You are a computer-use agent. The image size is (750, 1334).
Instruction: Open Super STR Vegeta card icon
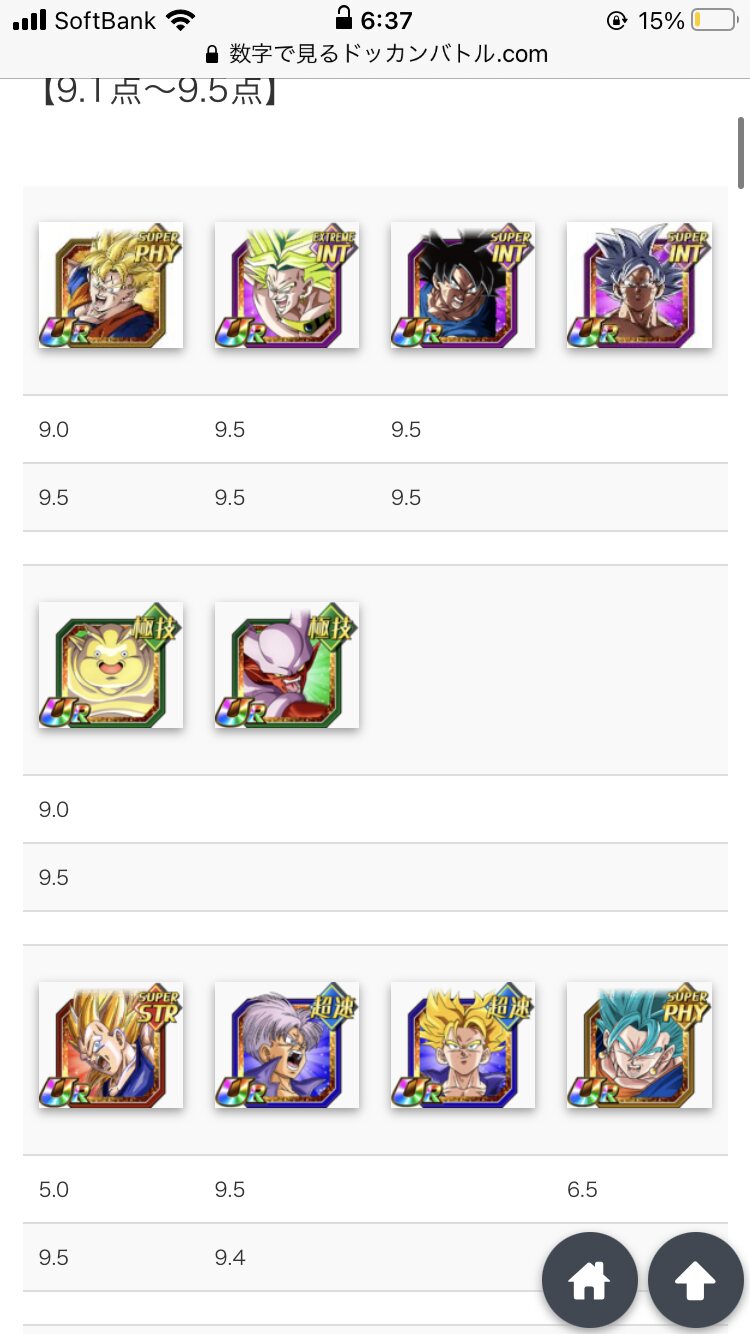[x=111, y=1045]
